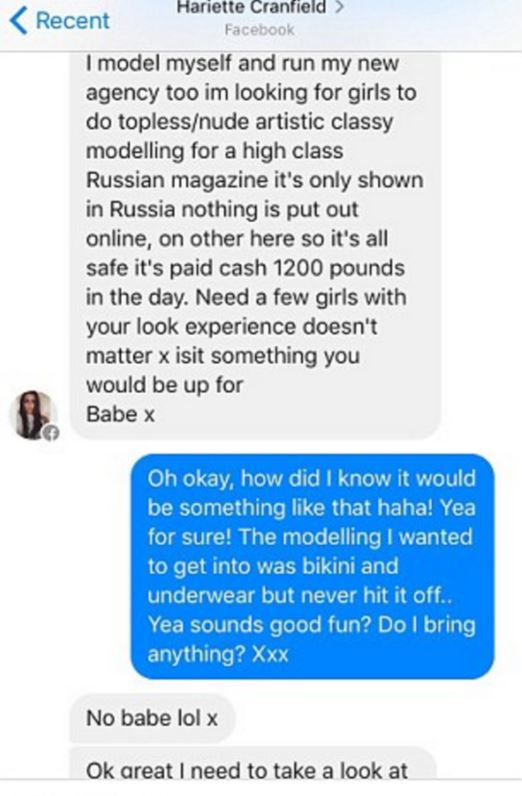Click the 'Yea sounds good fun?' text

click(259, 625)
